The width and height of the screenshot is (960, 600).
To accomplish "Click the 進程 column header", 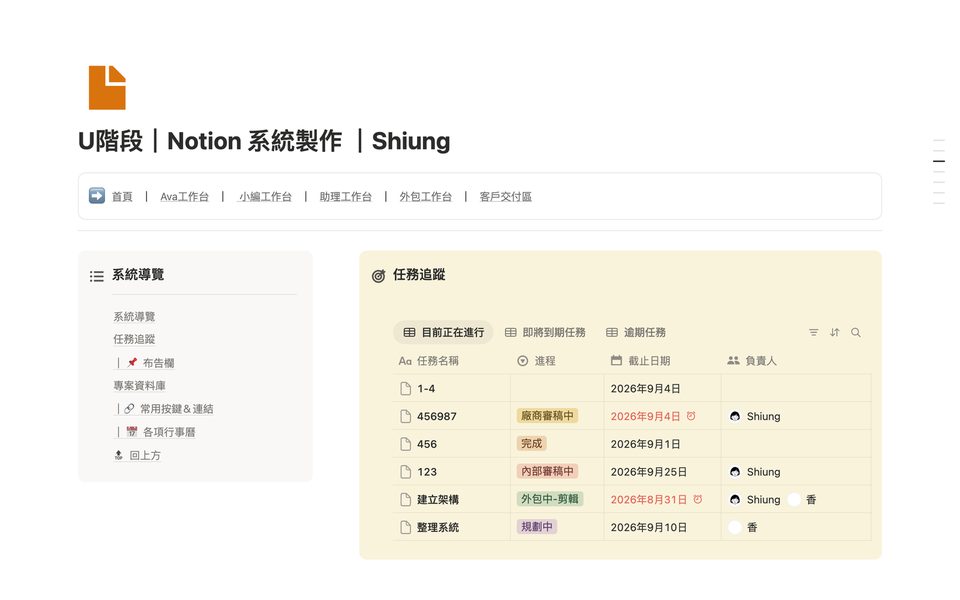I will tap(536, 361).
